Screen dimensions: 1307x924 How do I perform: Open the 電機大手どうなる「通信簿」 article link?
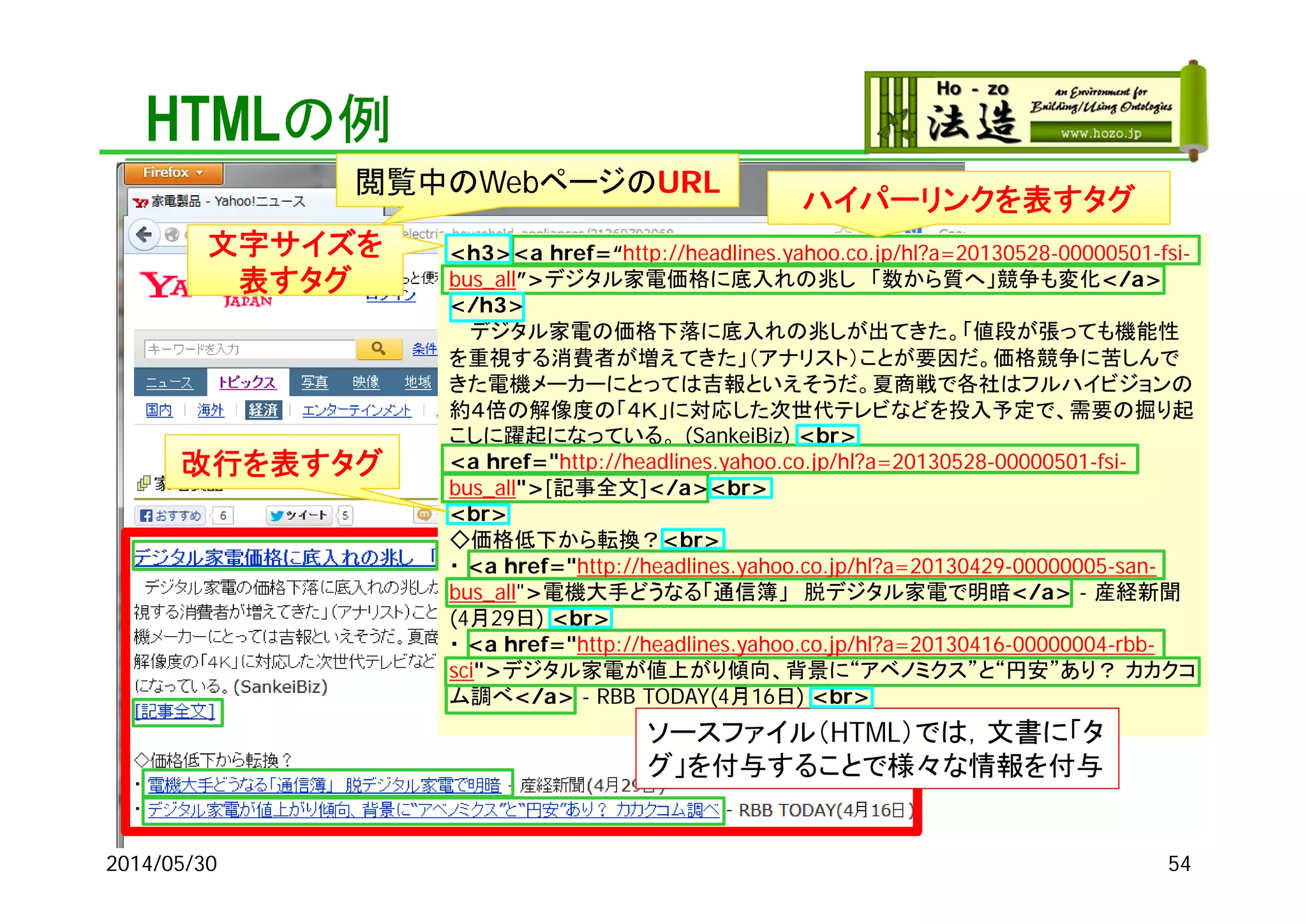[325, 785]
